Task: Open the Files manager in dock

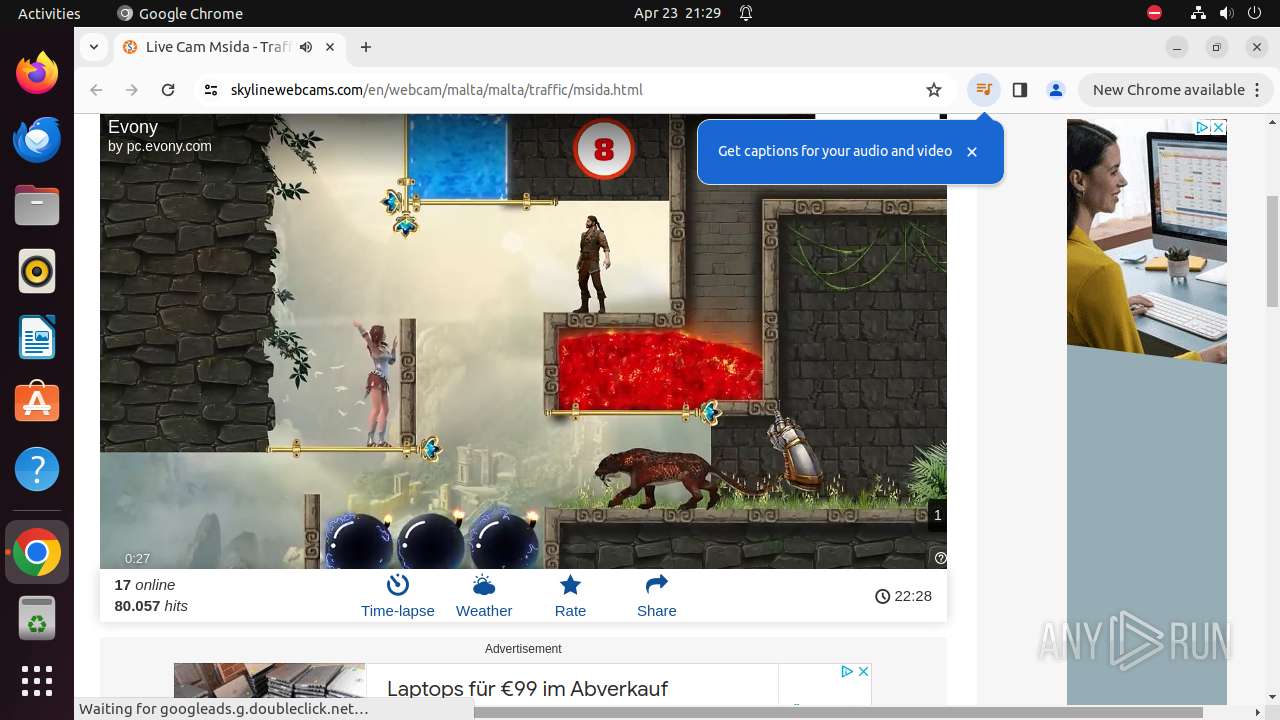Action: (37, 205)
